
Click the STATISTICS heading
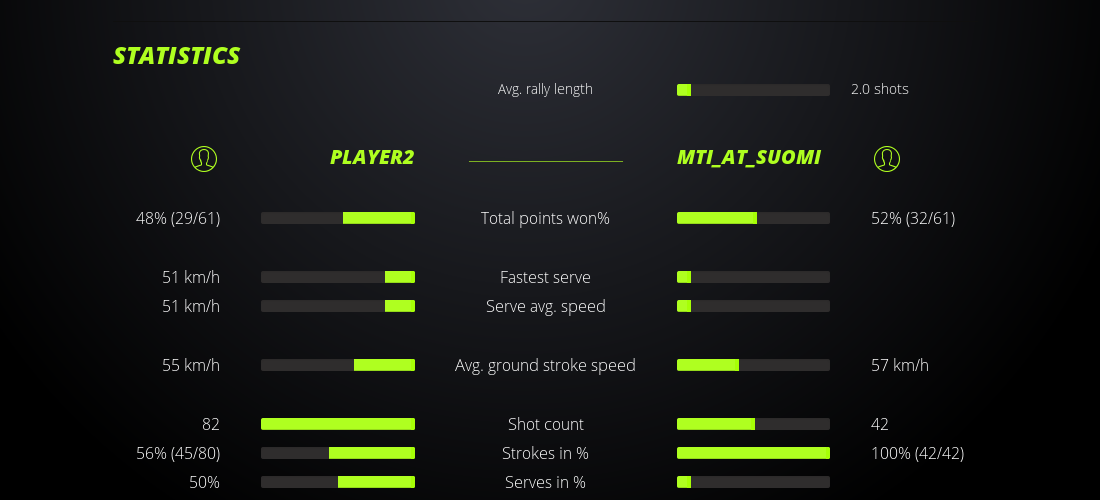[x=177, y=56]
